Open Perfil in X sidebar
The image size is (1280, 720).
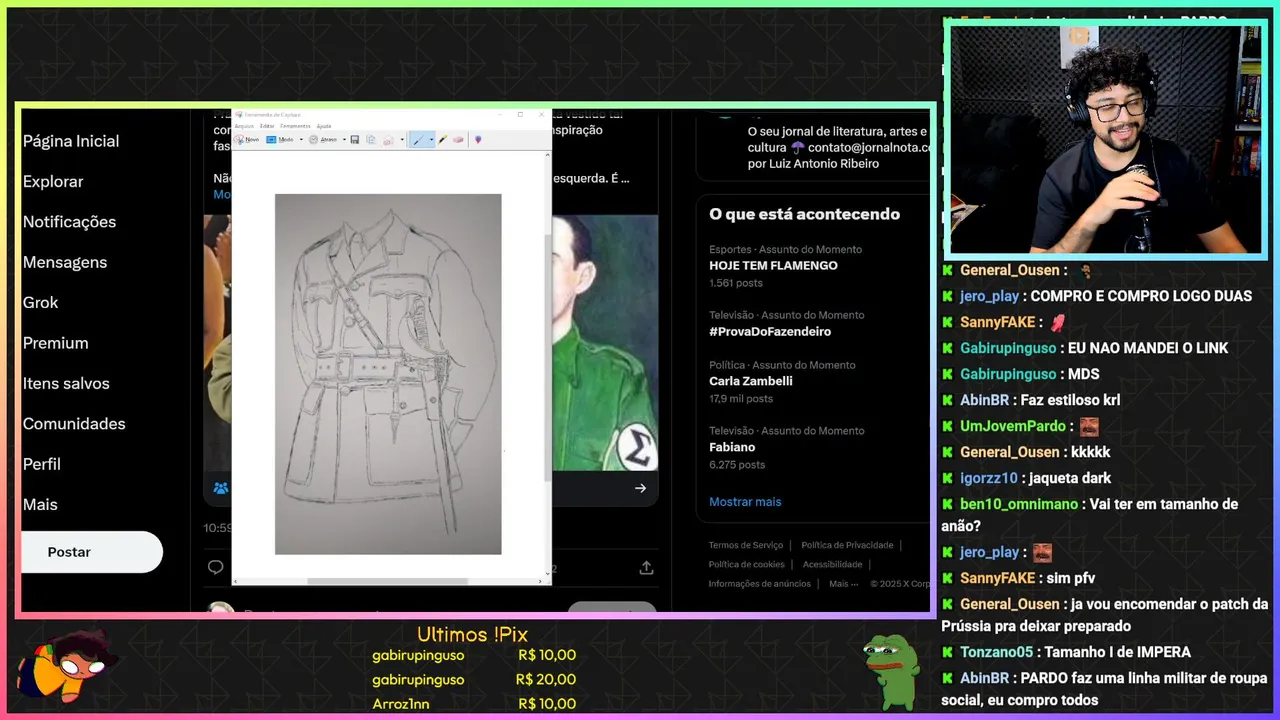click(x=42, y=464)
